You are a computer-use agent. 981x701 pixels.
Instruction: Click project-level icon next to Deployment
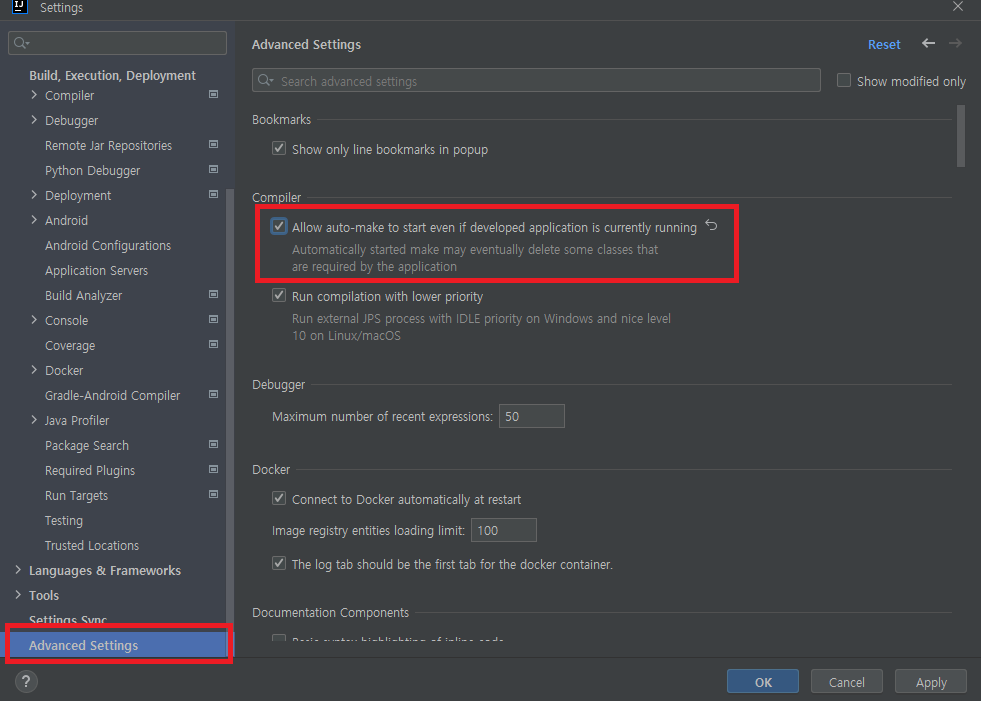(x=213, y=195)
